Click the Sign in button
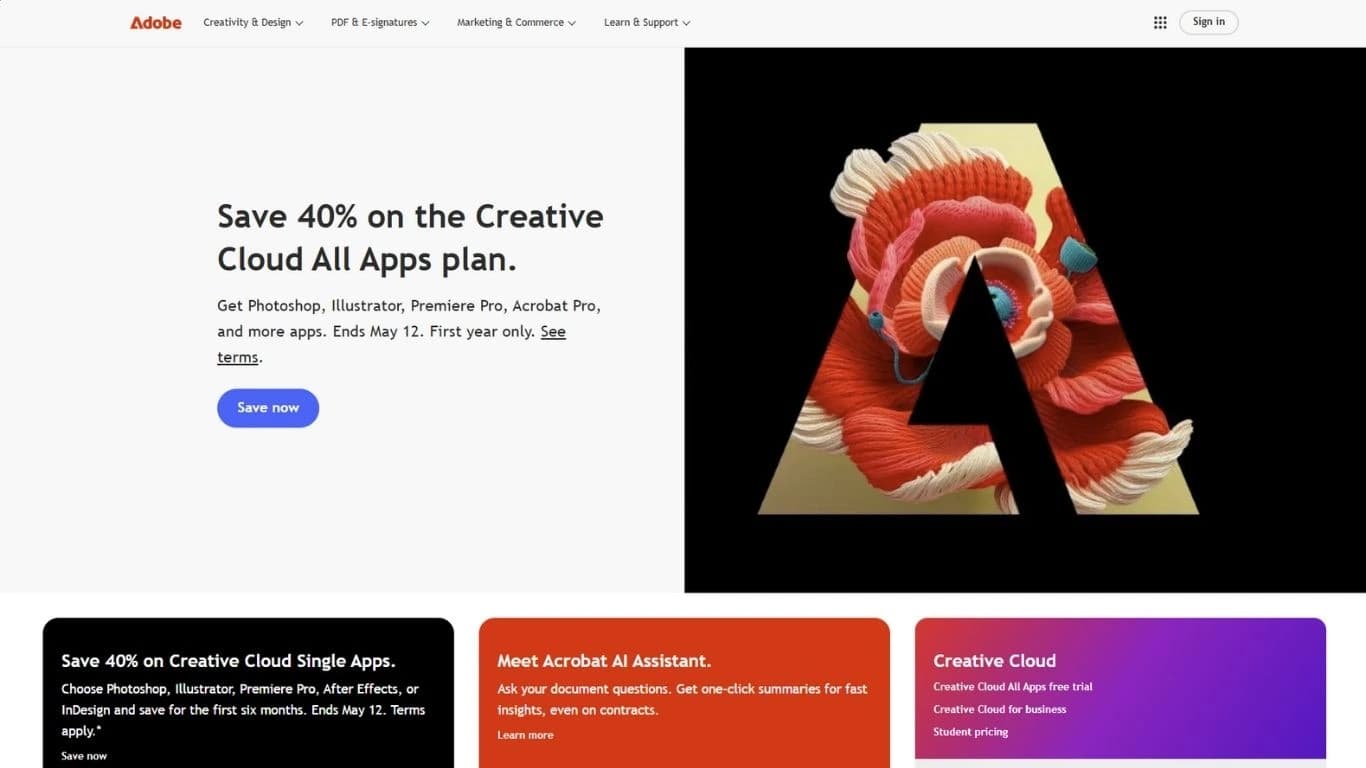The height and width of the screenshot is (768, 1366). tap(1209, 22)
